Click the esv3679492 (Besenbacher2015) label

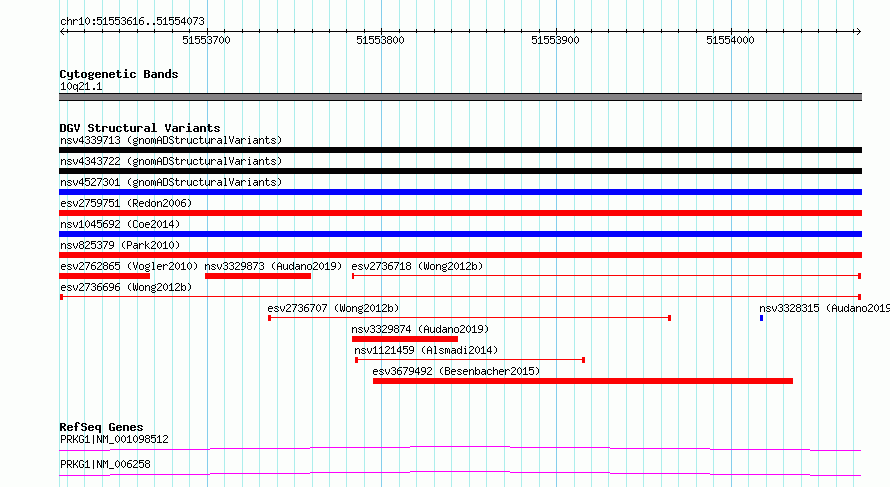[x=456, y=371]
